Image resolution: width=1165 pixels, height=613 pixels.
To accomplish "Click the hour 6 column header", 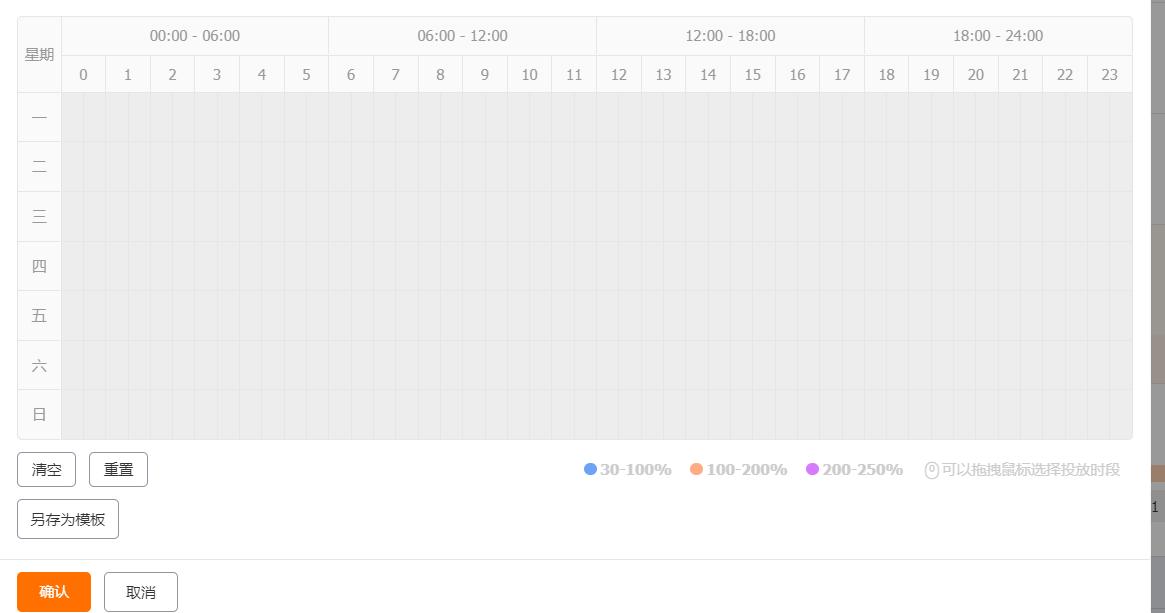I will click(351, 74).
